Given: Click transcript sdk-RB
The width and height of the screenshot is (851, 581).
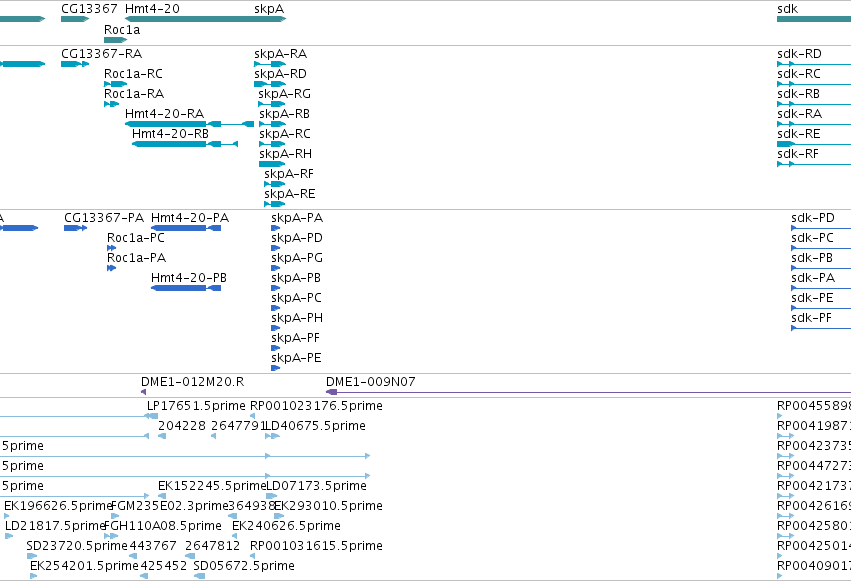Looking at the screenshot, I should 798,94.
